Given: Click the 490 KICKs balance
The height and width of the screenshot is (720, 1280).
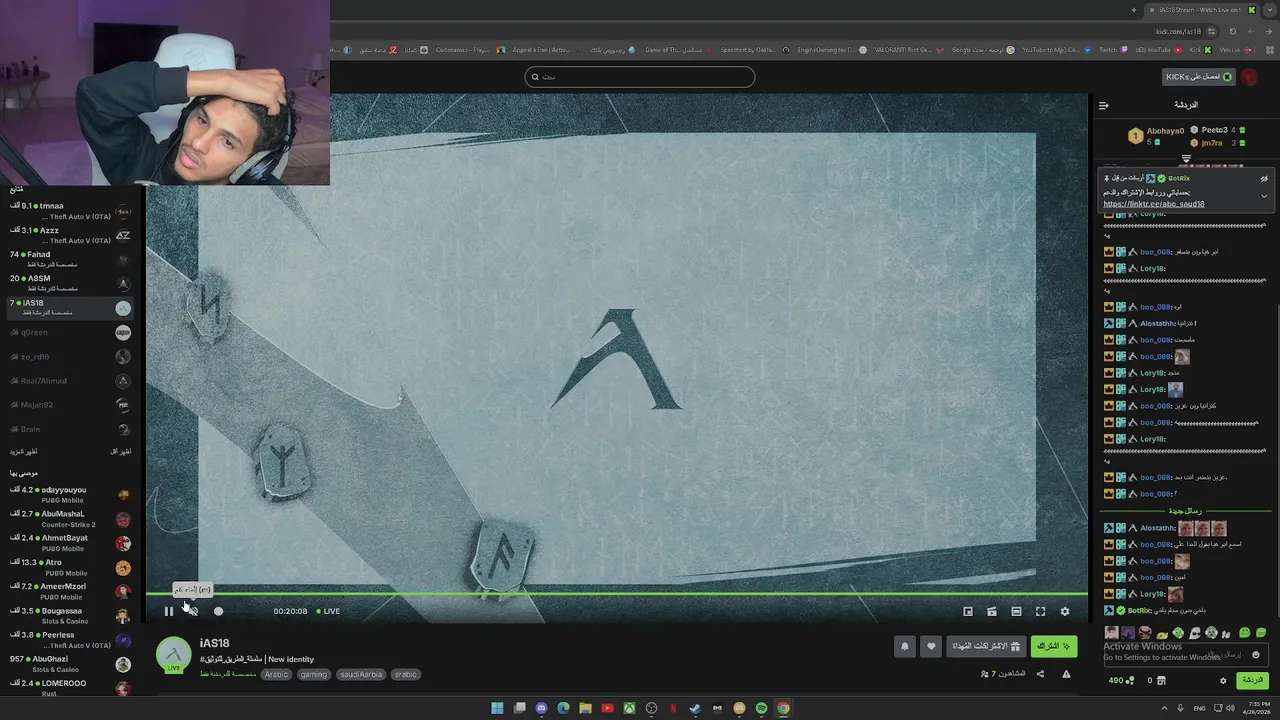Looking at the screenshot, I should click(x=1121, y=681).
